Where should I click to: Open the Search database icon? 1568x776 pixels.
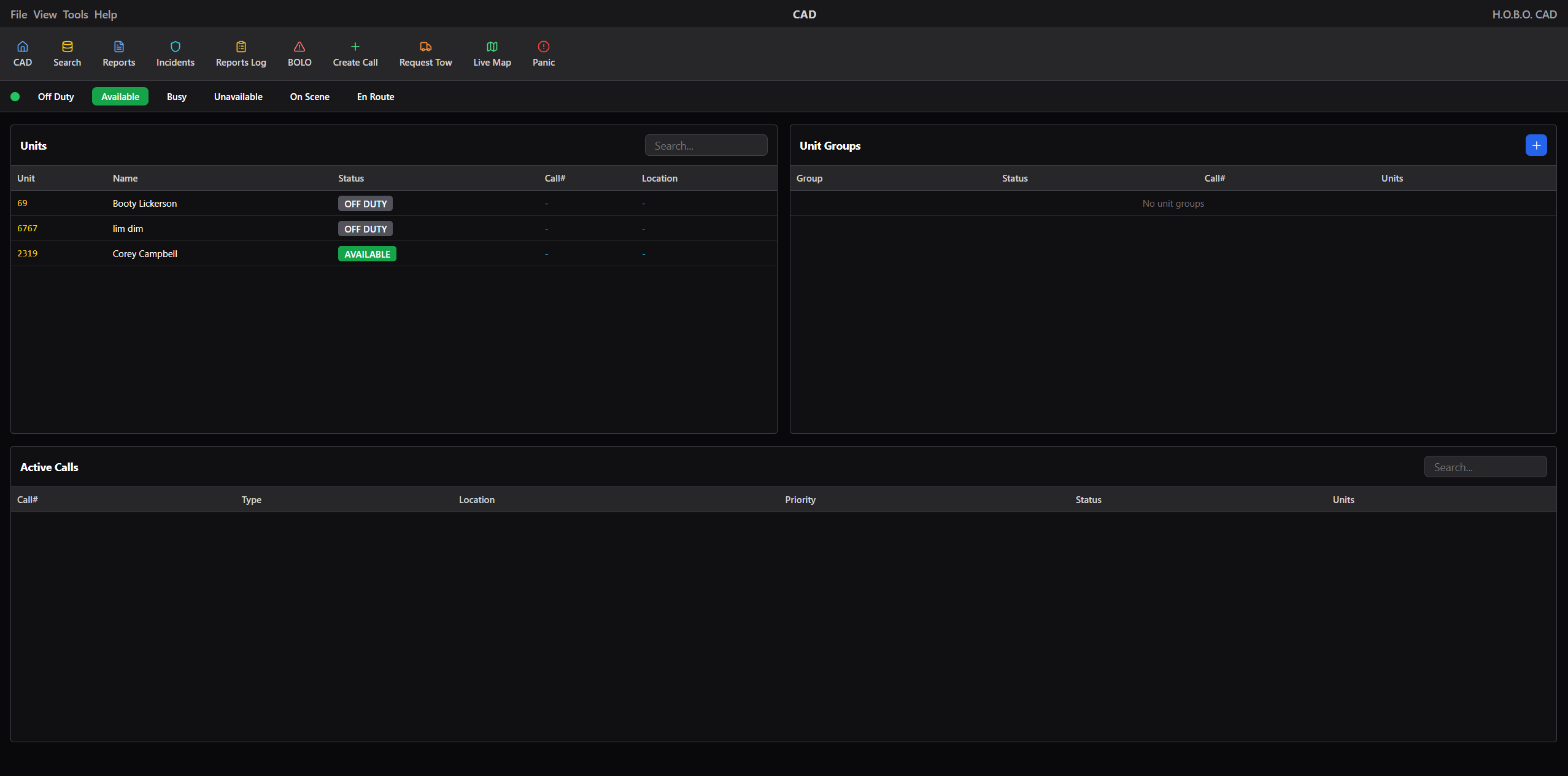coord(67,47)
